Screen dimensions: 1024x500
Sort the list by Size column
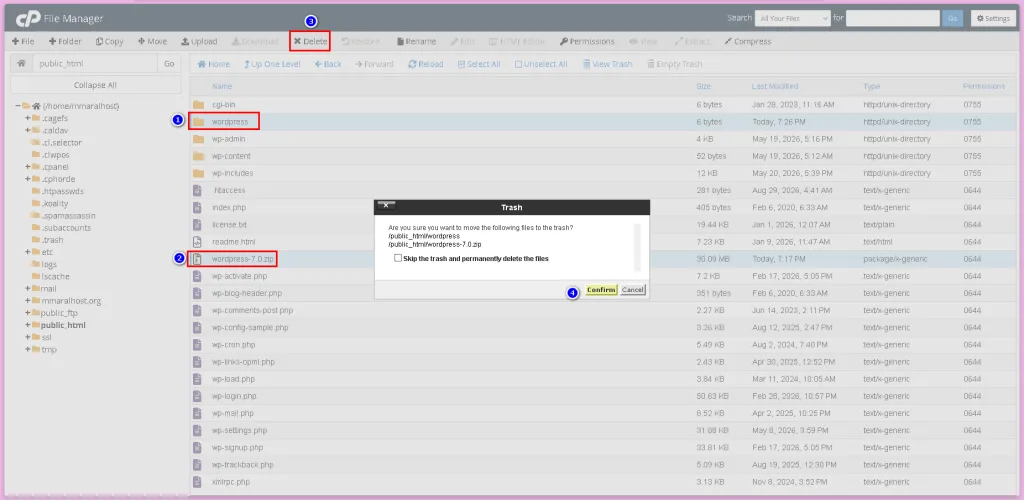click(703, 86)
